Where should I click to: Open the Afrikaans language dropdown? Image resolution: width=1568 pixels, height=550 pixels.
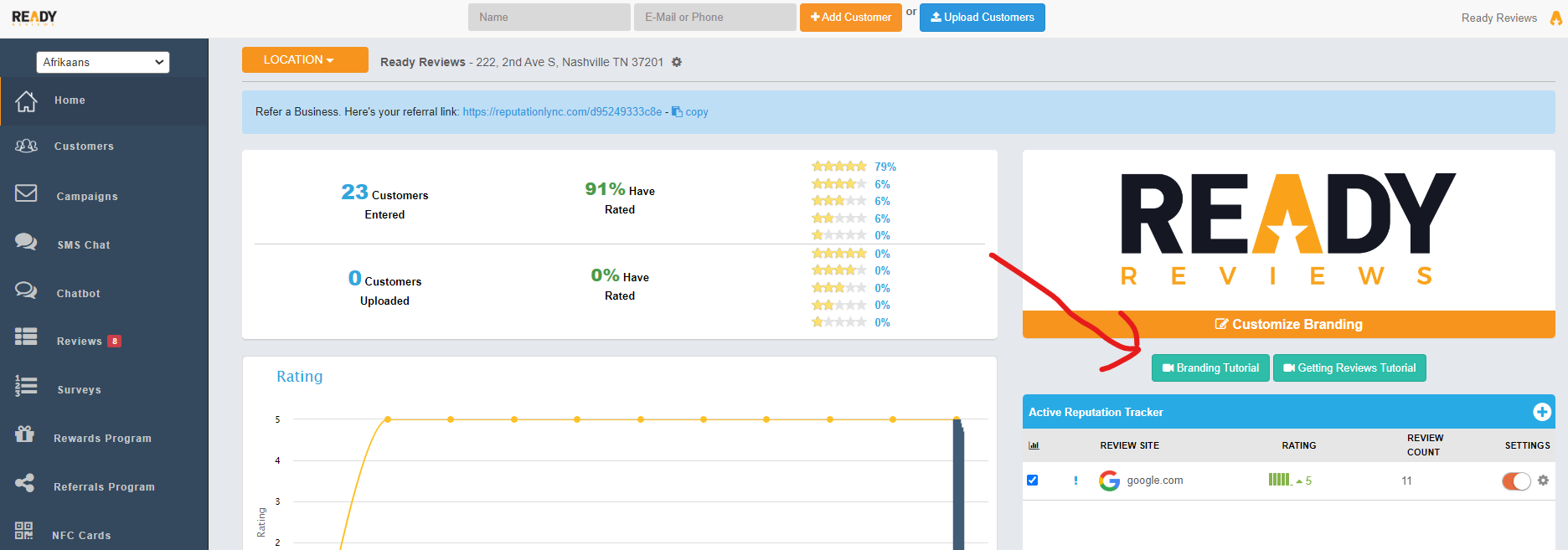pyautogui.click(x=103, y=62)
